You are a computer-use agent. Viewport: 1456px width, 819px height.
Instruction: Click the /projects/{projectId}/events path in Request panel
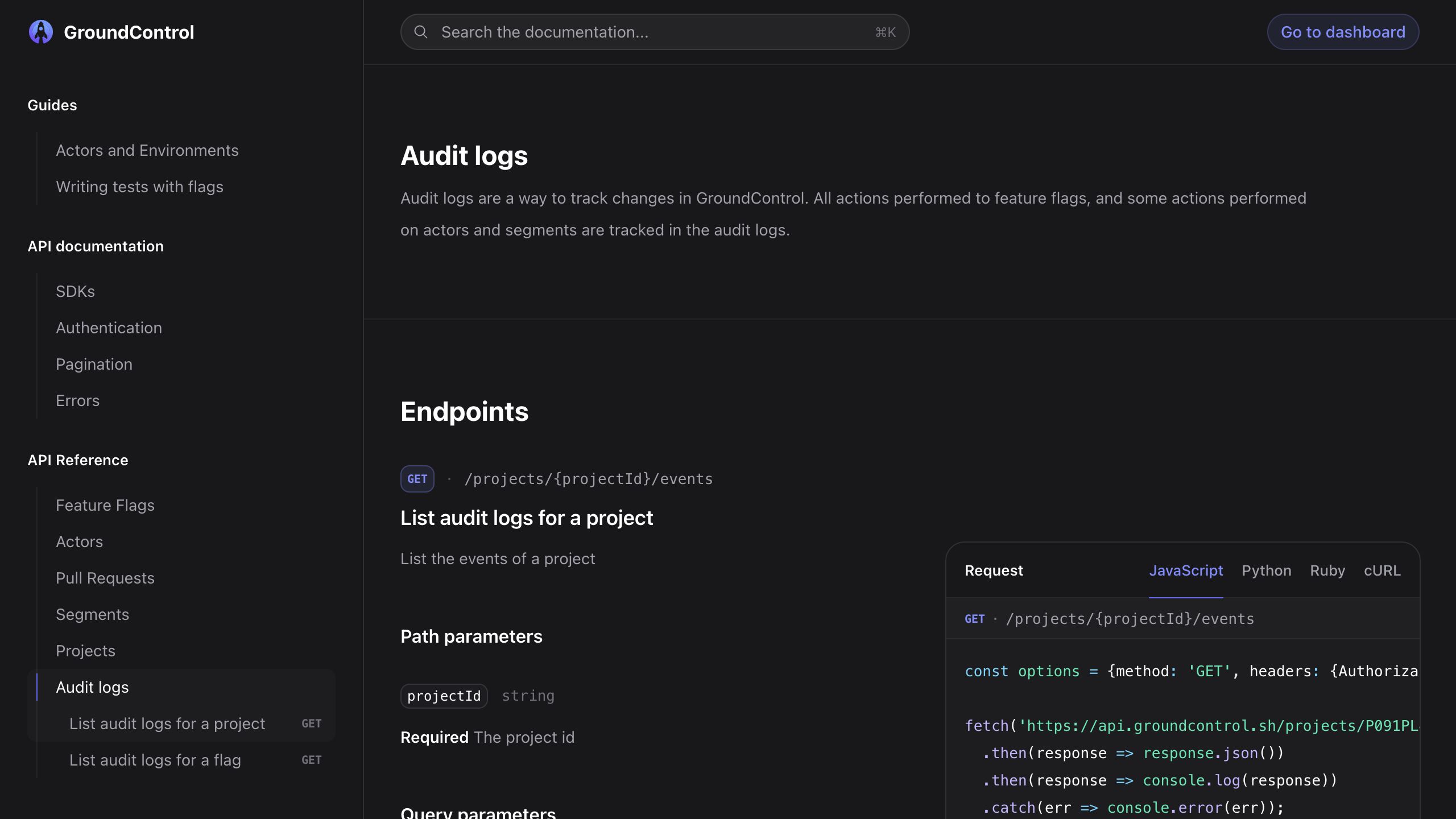pyautogui.click(x=1130, y=619)
